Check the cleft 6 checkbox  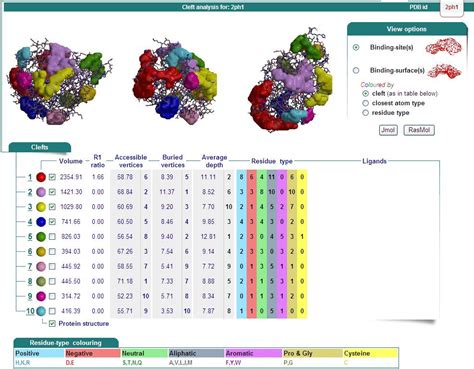click(x=52, y=252)
